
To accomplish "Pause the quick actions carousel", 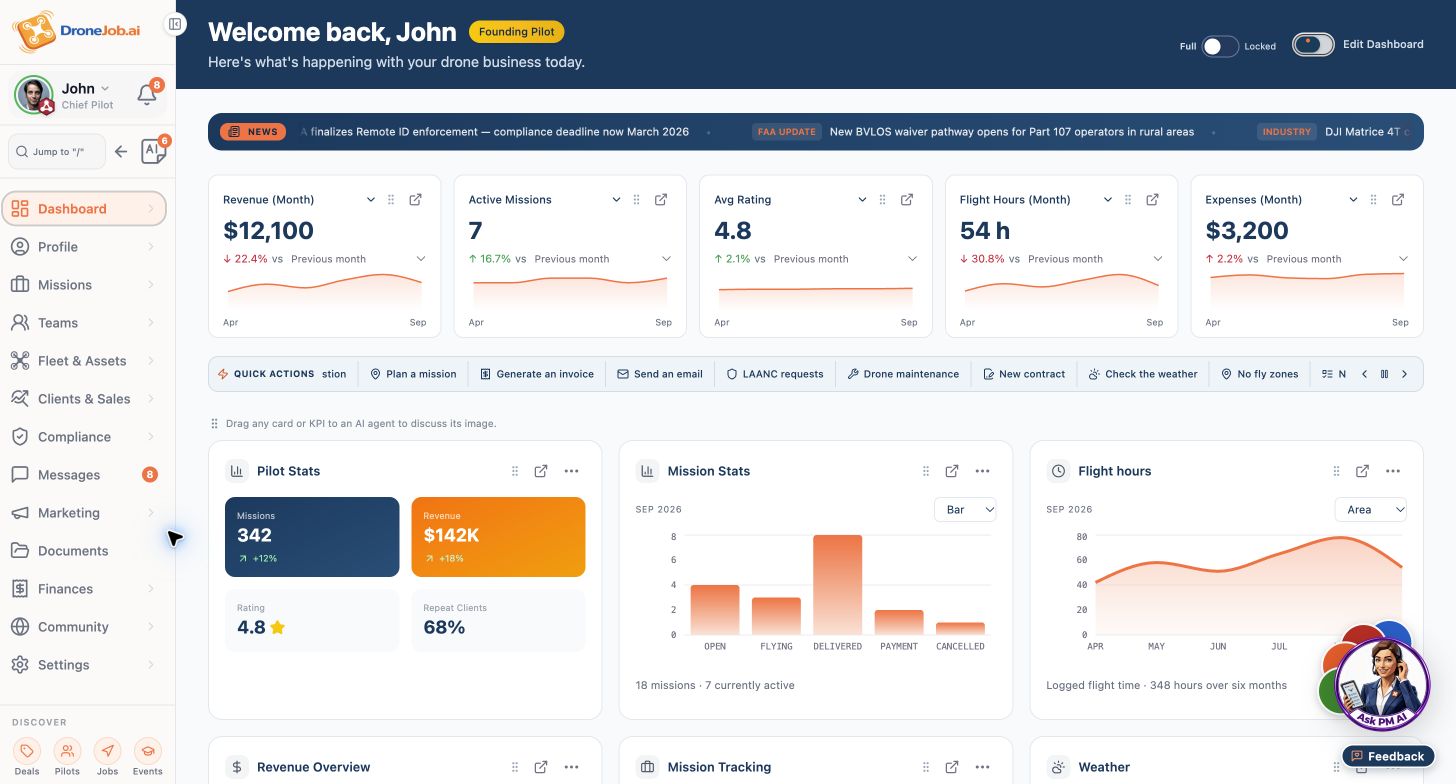I will [x=1384, y=374].
